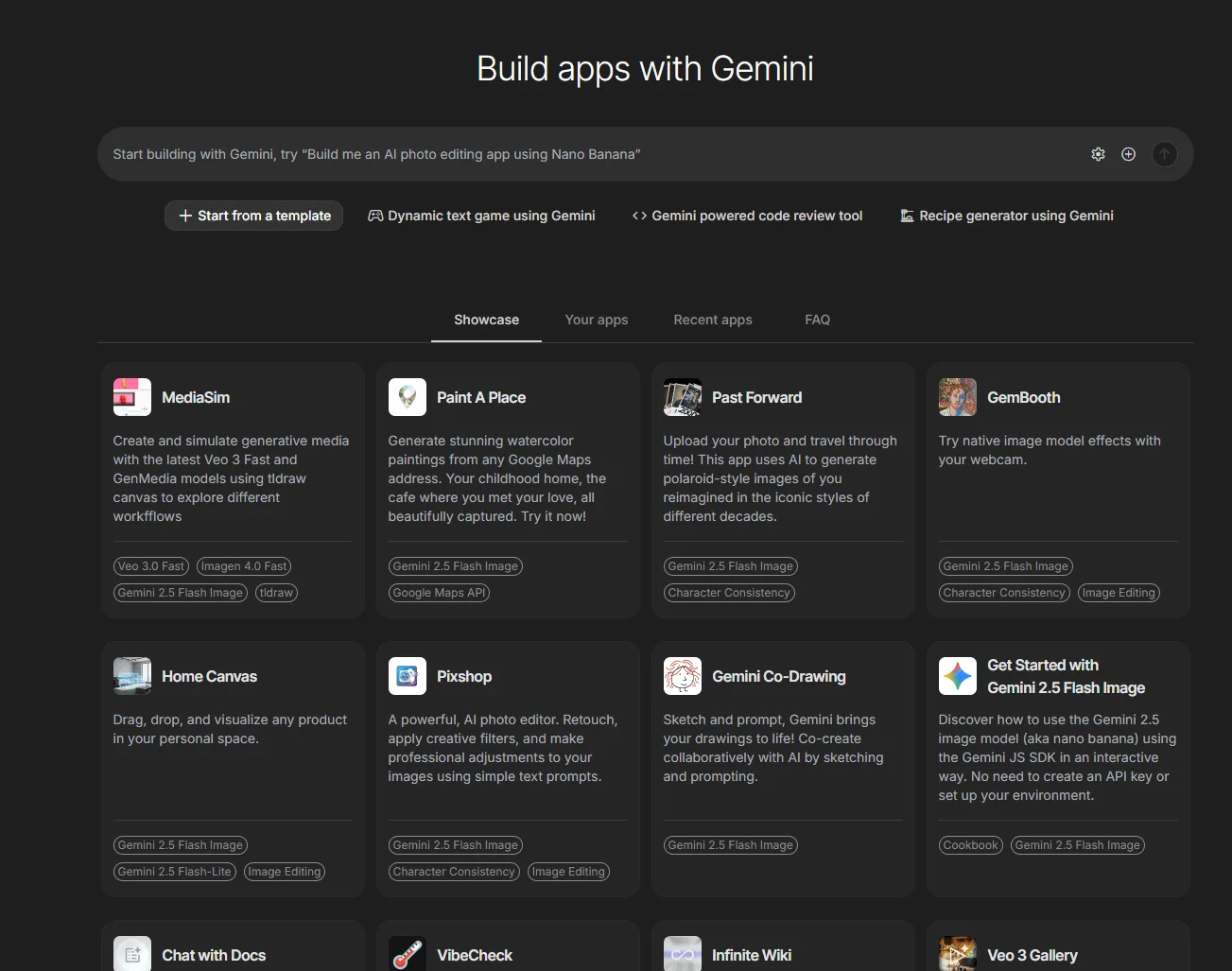Screen dimensions: 1232x971
Task: Open the settings gear in the prompt bar
Action: [x=1098, y=154]
